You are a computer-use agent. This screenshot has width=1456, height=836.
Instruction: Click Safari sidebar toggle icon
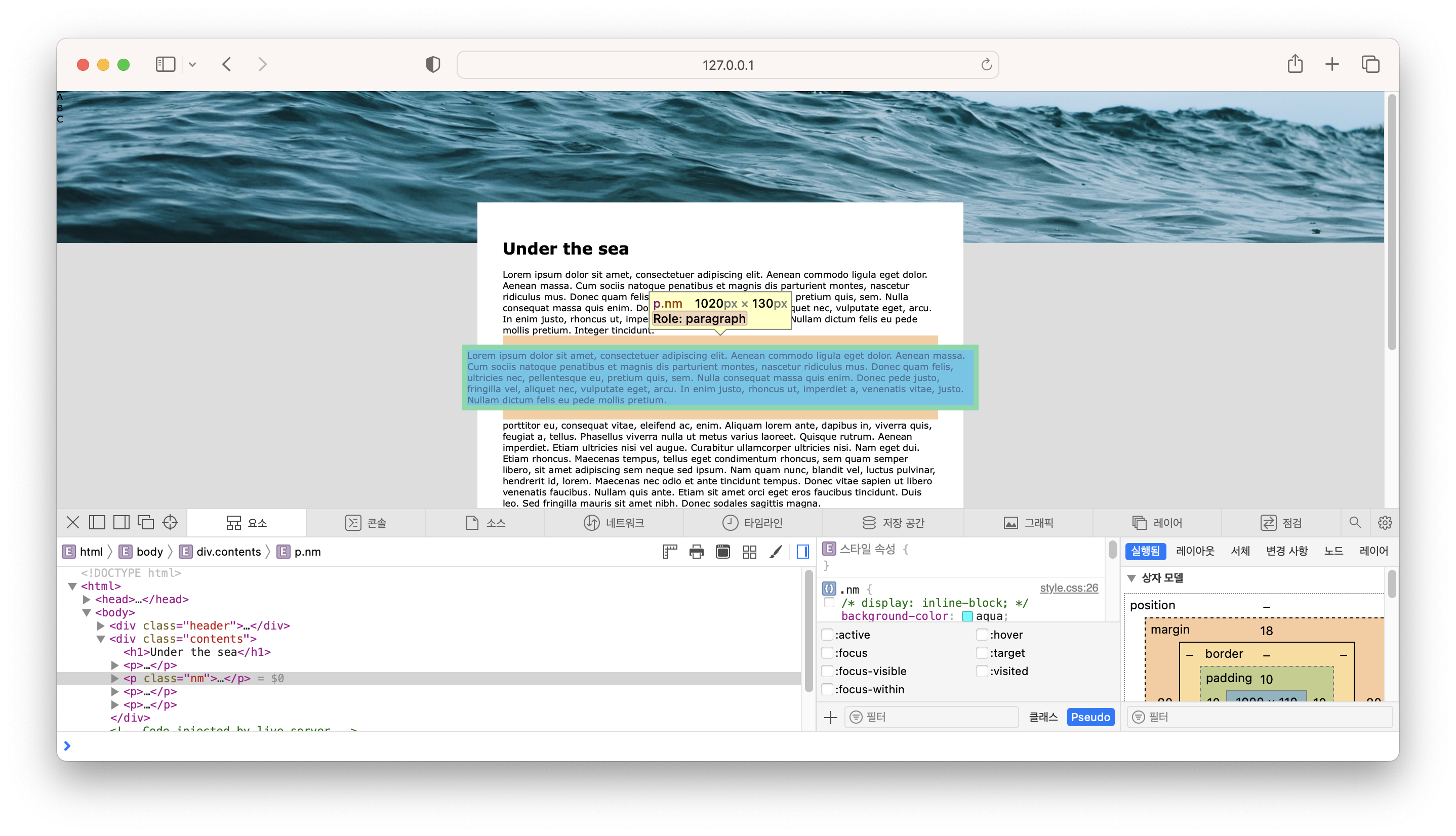pos(166,64)
